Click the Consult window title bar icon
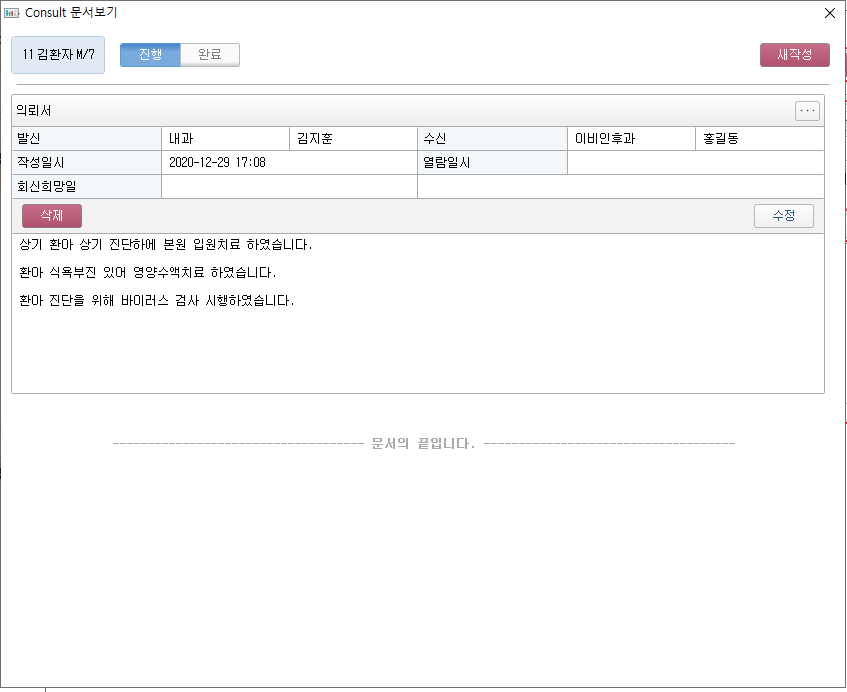 point(12,13)
